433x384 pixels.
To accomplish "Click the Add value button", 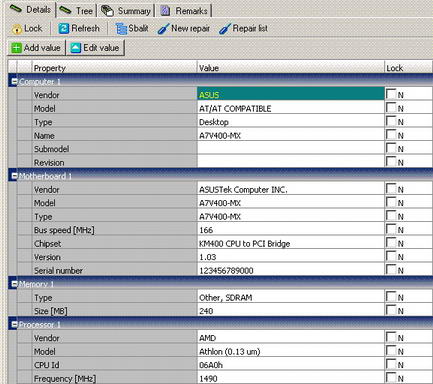I will tap(36, 48).
